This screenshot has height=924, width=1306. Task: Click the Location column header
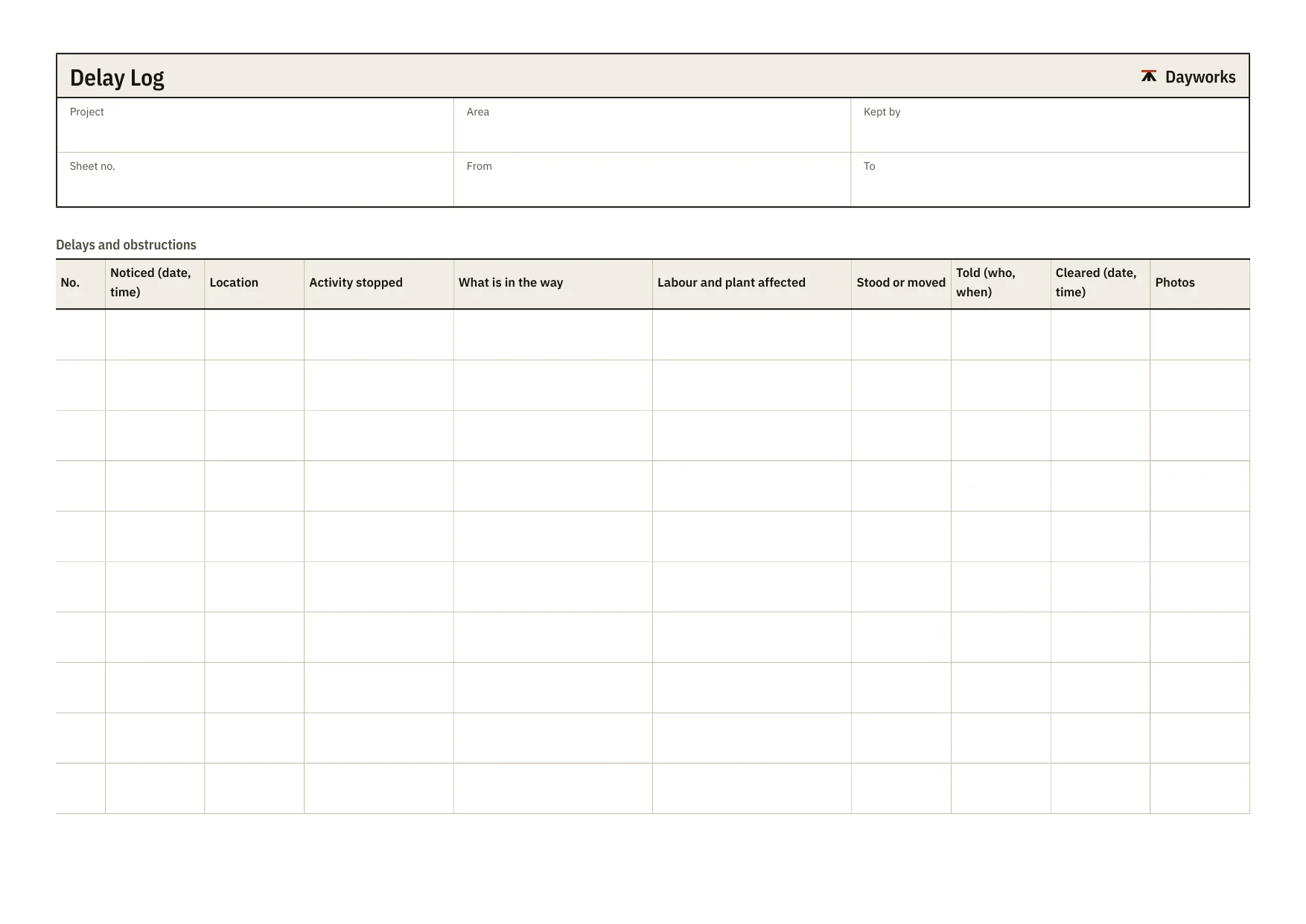(255, 283)
